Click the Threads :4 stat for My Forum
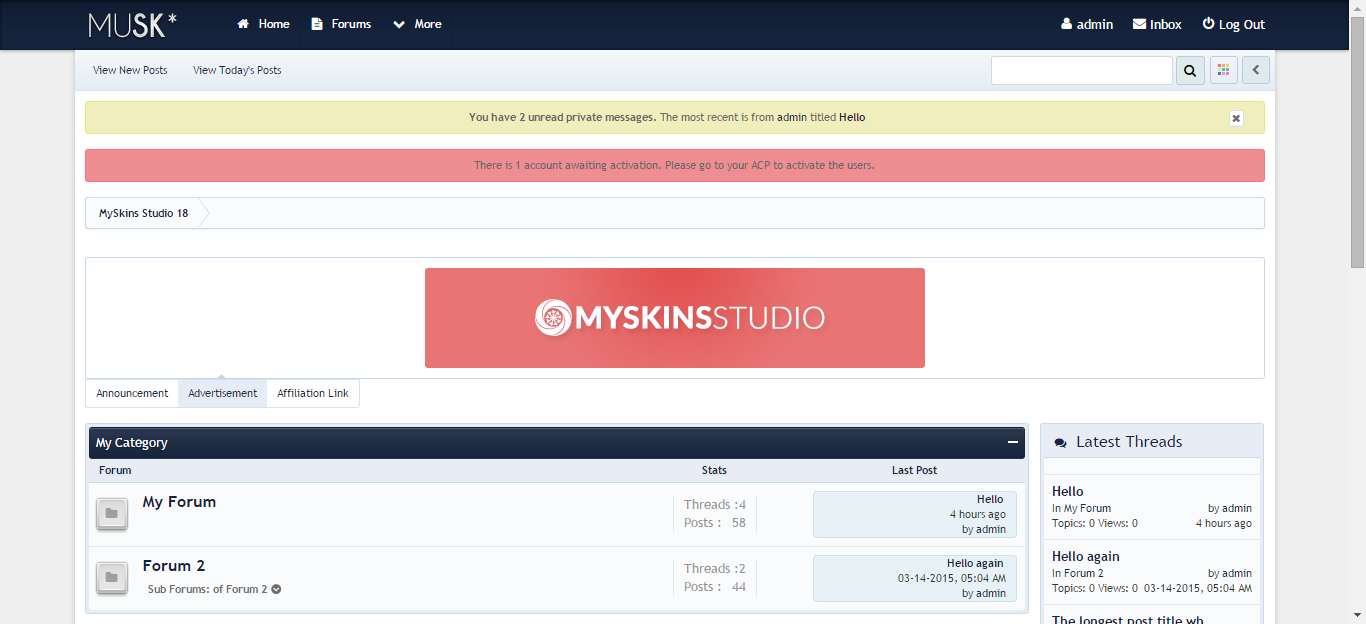Viewport: 1366px width, 624px height. coord(715,505)
